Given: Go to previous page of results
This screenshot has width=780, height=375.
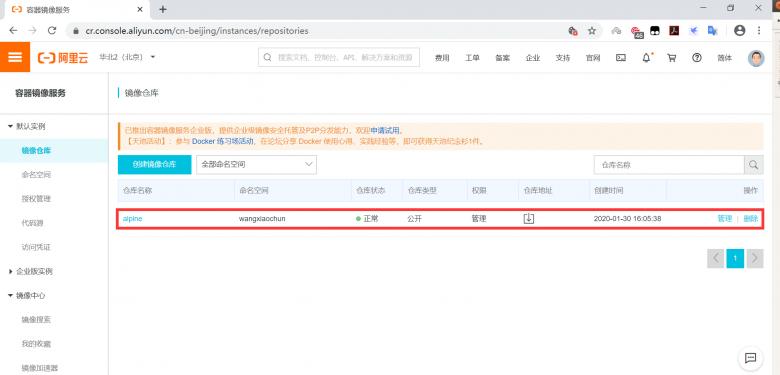Looking at the screenshot, I should tap(716, 258).
